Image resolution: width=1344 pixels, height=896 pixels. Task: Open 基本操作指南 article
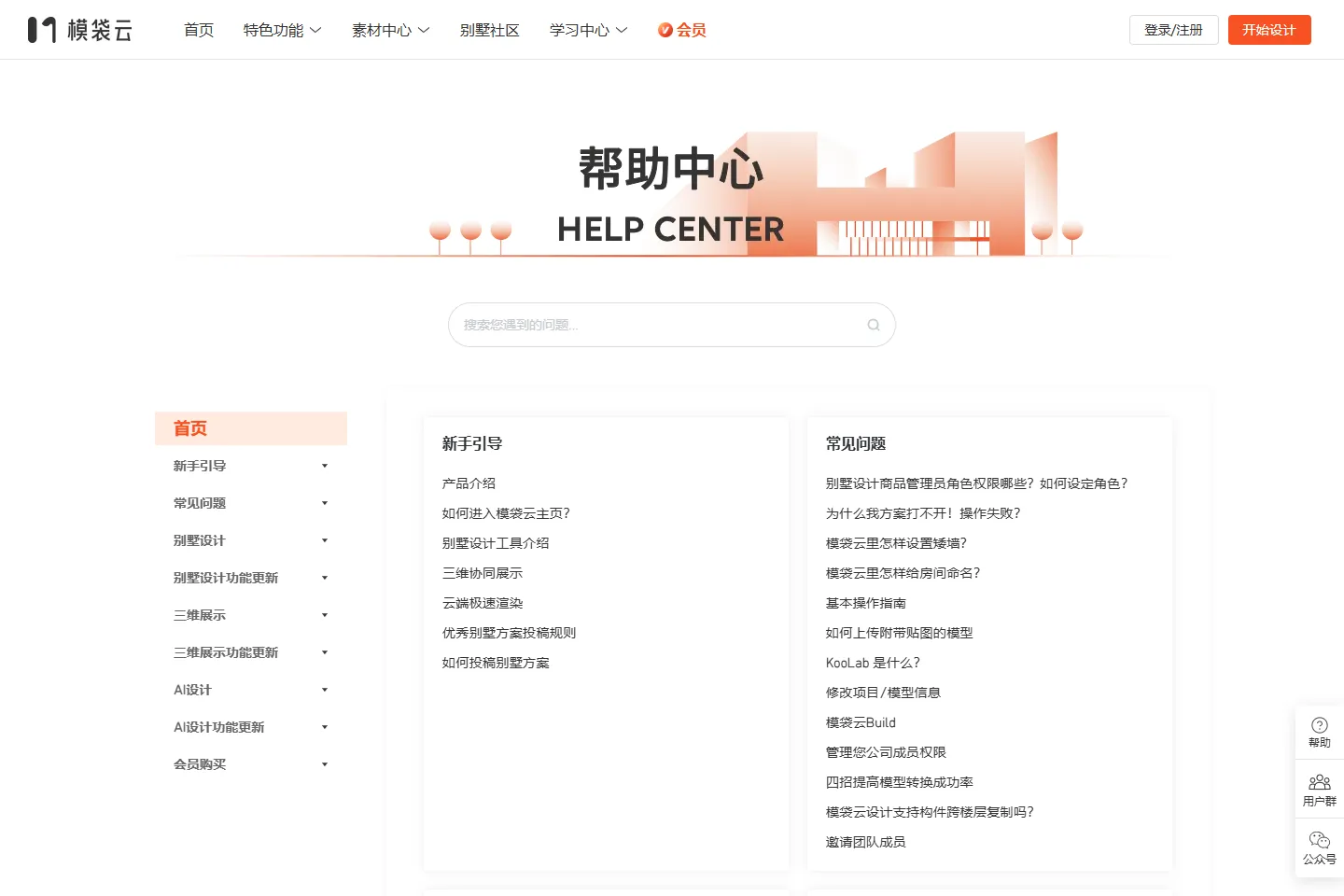pyautogui.click(x=866, y=603)
